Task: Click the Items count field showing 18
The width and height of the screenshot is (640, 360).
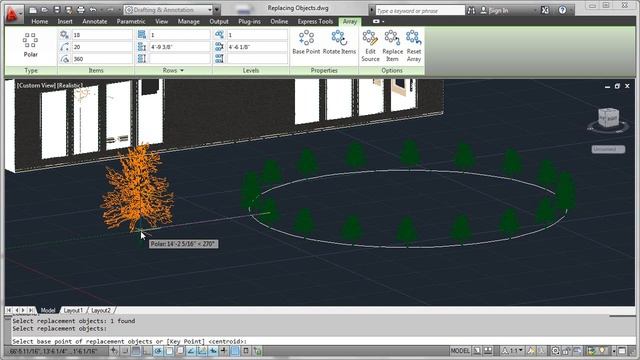Action: click(102, 35)
